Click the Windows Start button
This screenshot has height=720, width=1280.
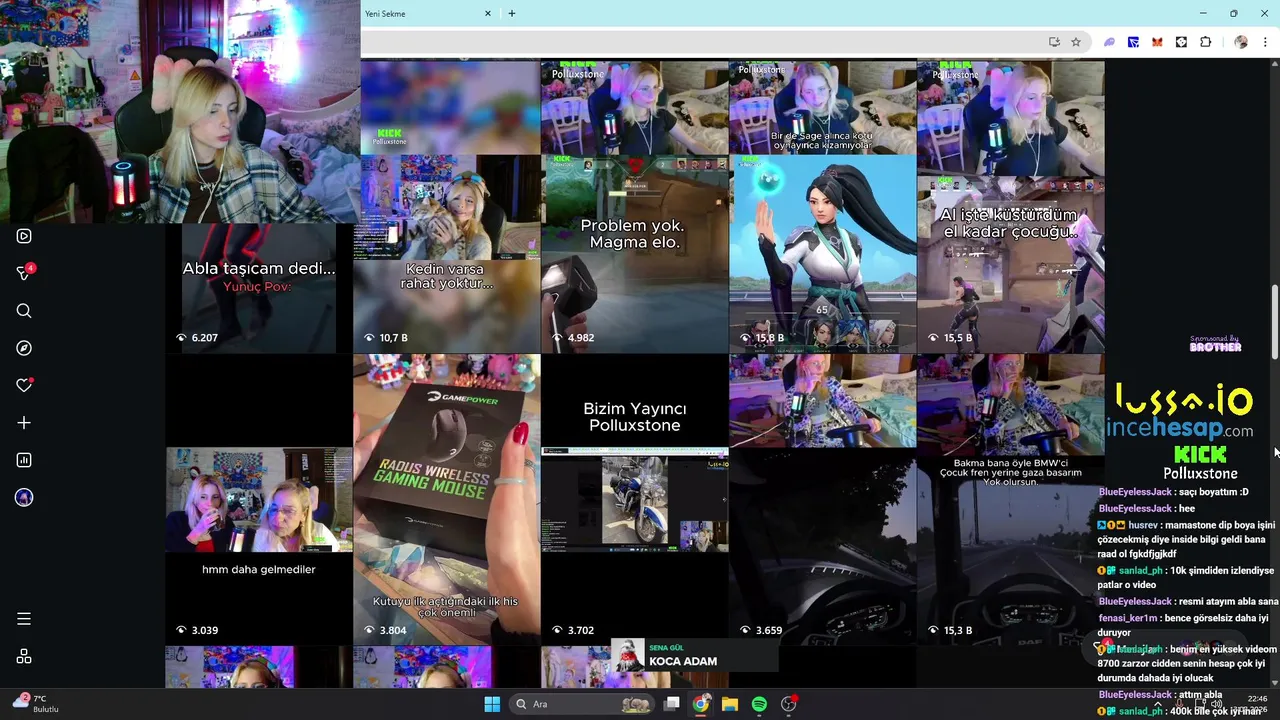point(492,704)
